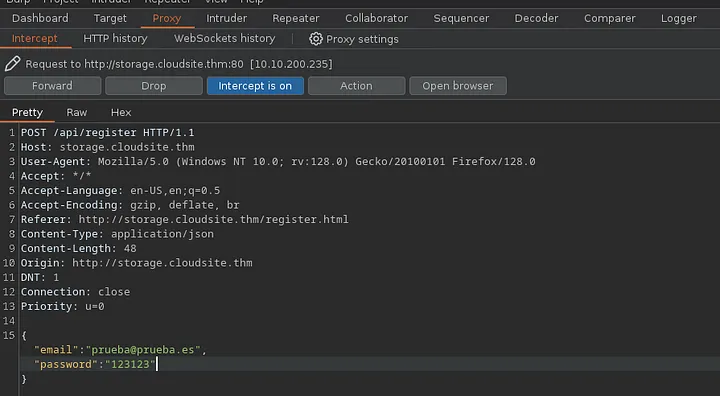Switch to WebSockets history sub-tab
This screenshot has height=396, width=720.
pos(225,39)
